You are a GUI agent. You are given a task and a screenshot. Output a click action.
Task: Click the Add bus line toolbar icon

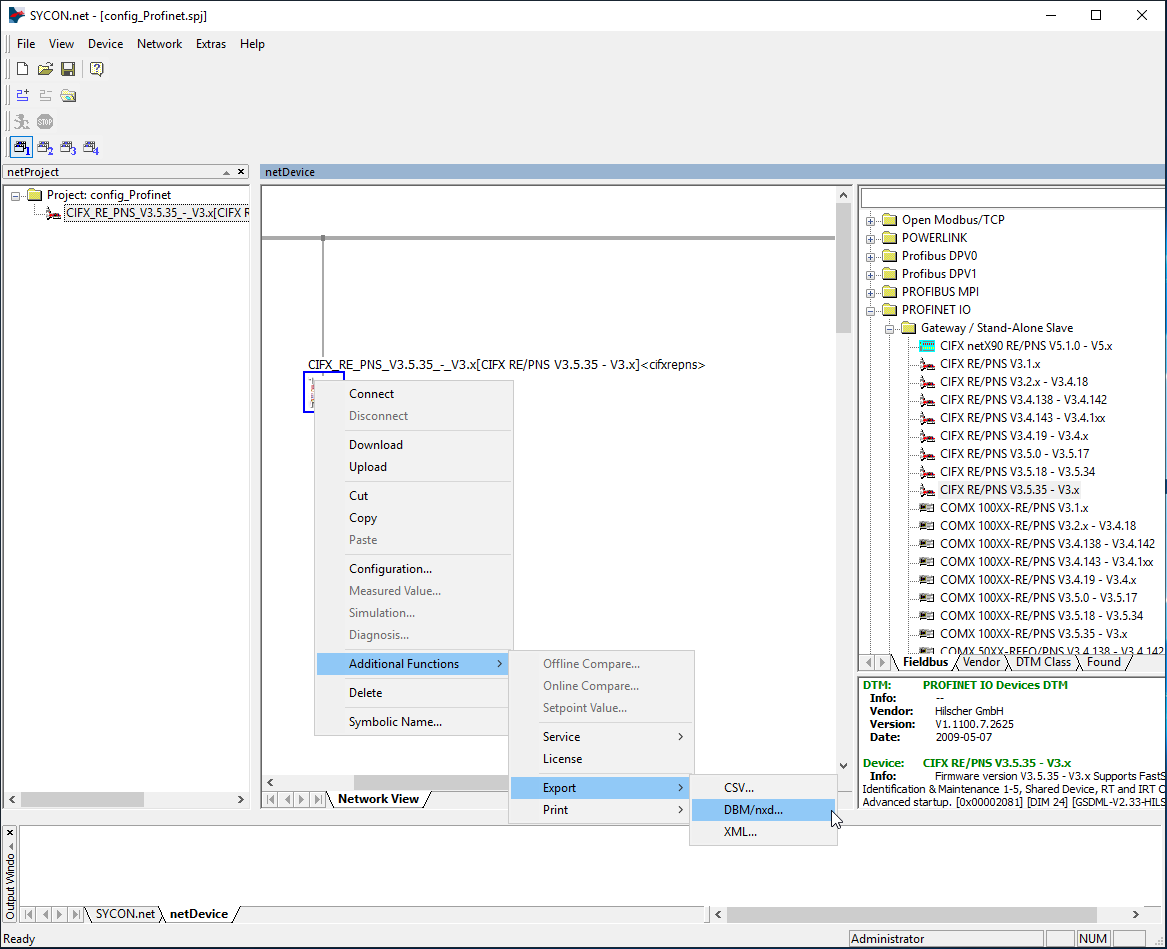coord(22,96)
